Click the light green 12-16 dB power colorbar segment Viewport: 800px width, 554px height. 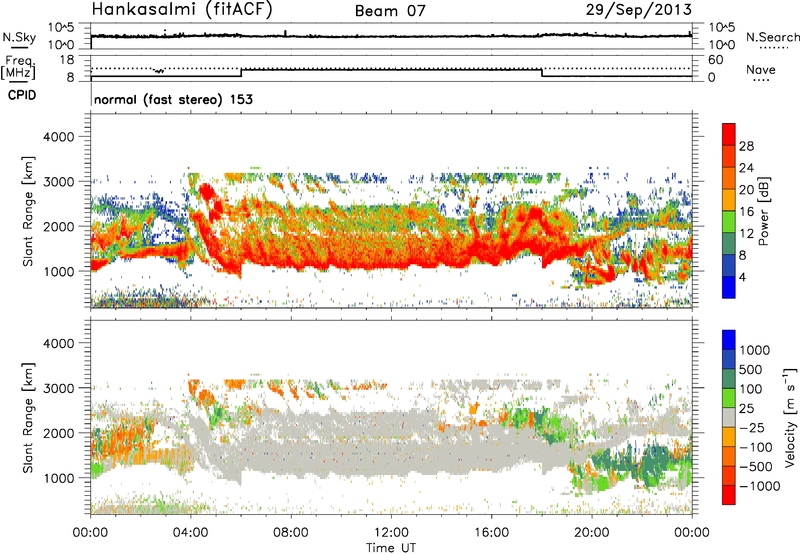pyautogui.click(x=729, y=221)
